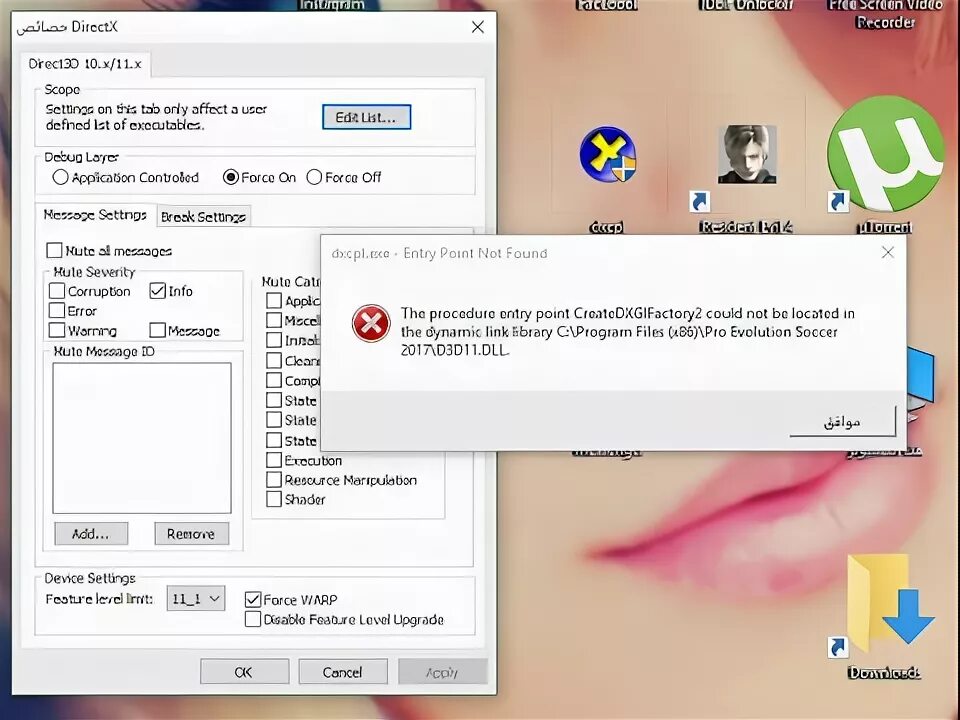Viewport: 960px width, 720px height.
Task: Switch to the Break Settings tab
Action: point(203,217)
